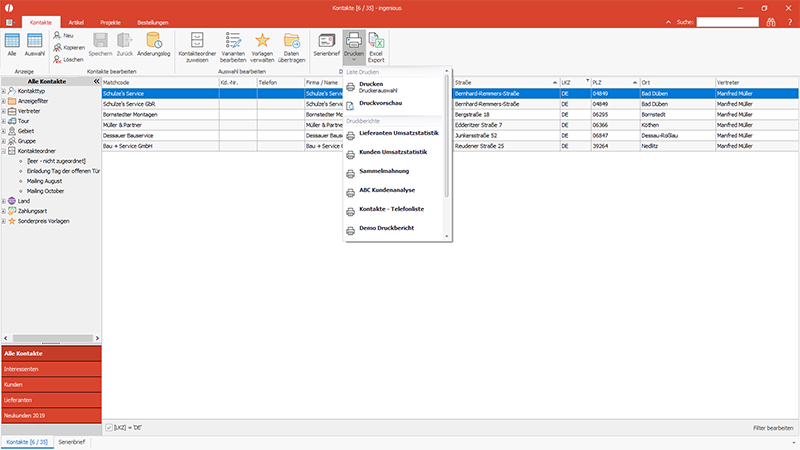Screen dimensions: 800x450
Task: Open the Lieferanten section
Action: tap(51, 400)
